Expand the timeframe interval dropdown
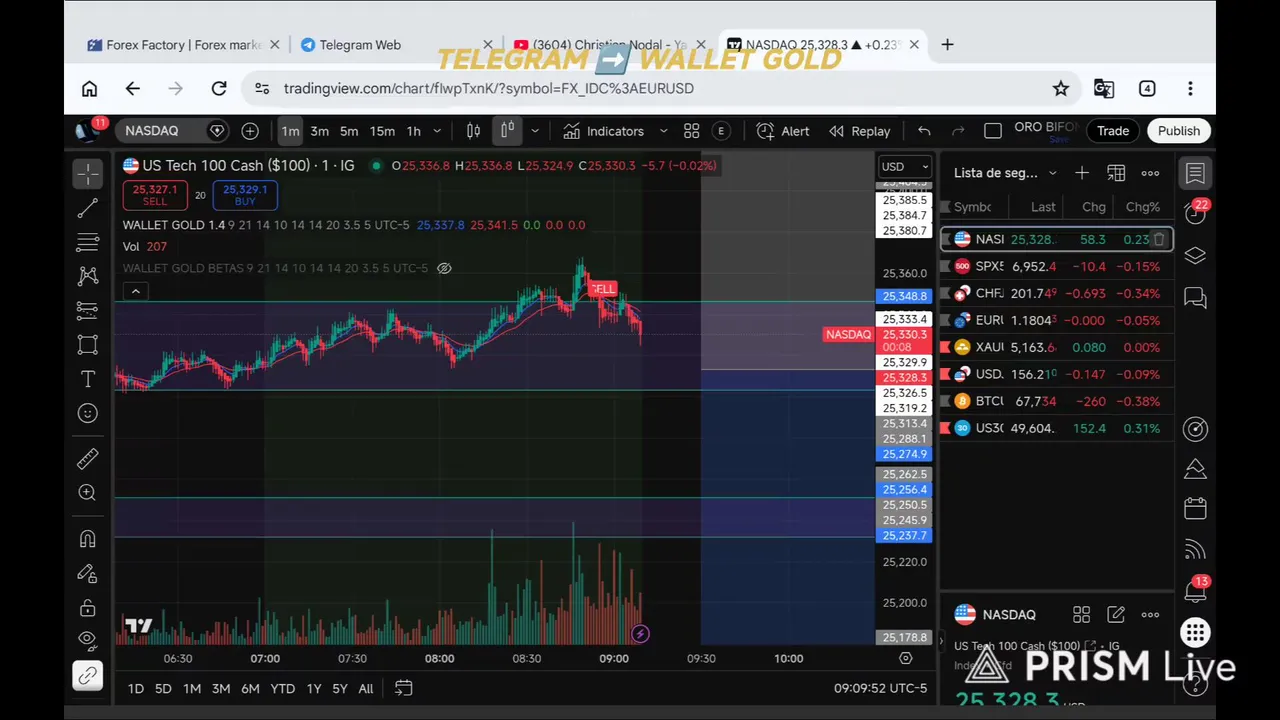1280x720 pixels. [x=437, y=131]
